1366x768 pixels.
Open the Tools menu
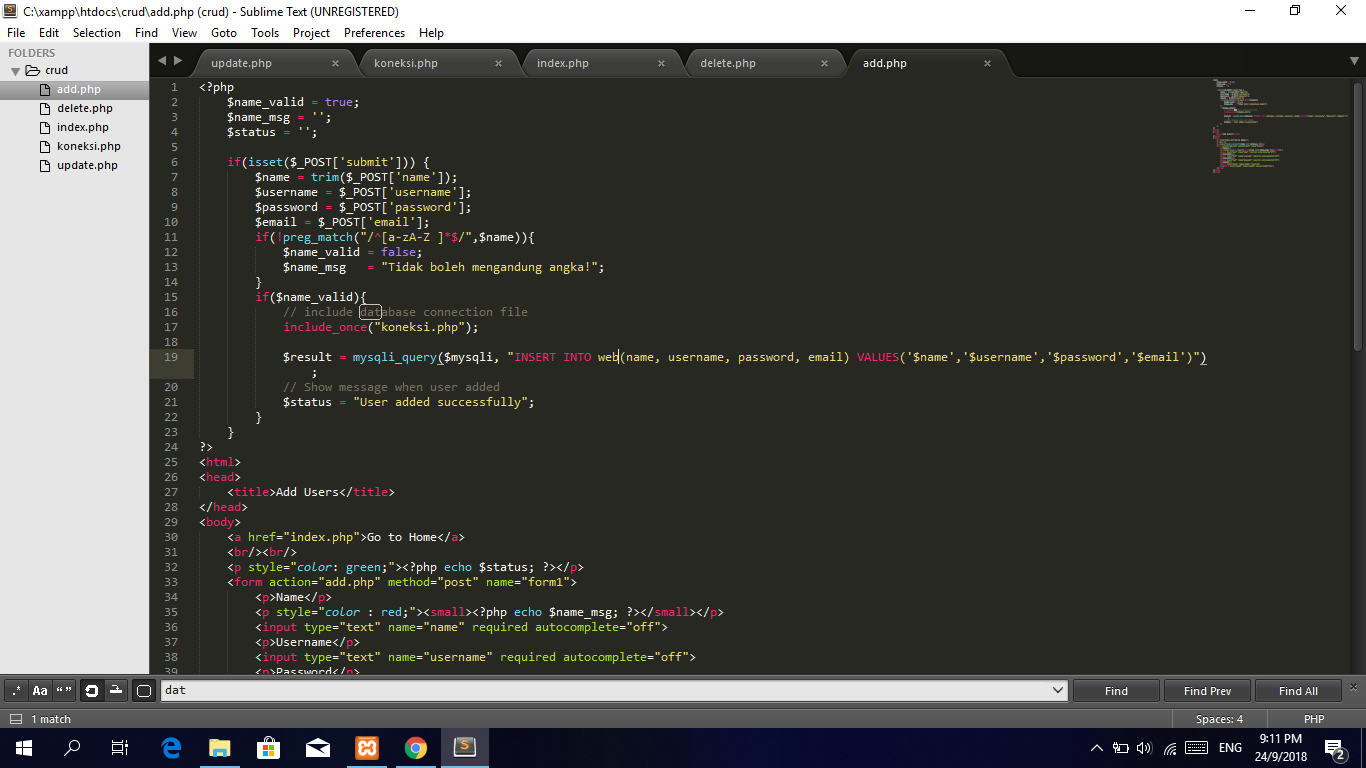tap(265, 32)
